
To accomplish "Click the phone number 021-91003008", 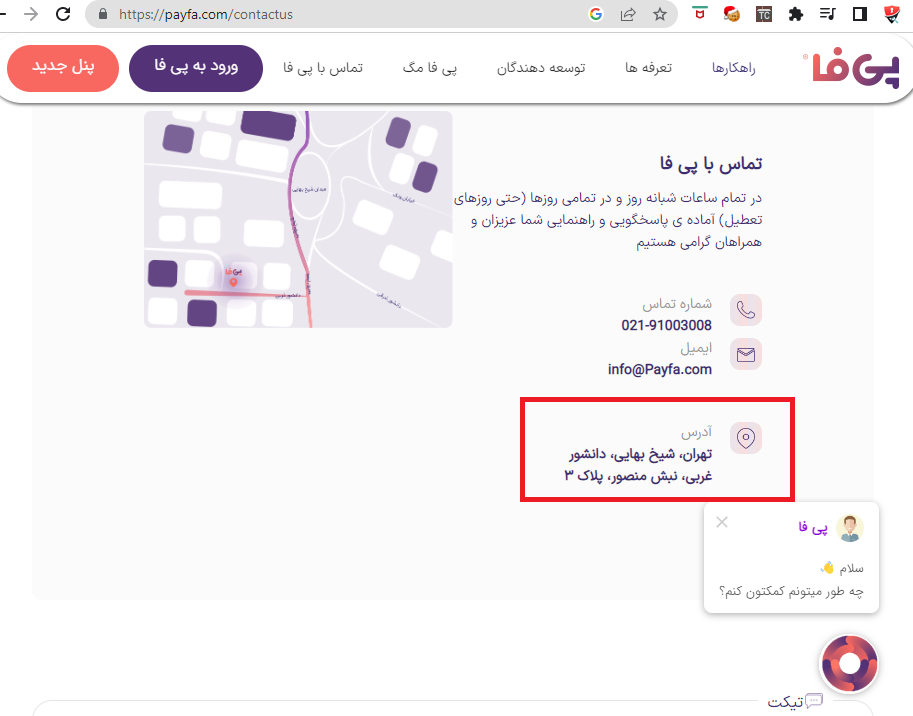I will click(x=666, y=325).
